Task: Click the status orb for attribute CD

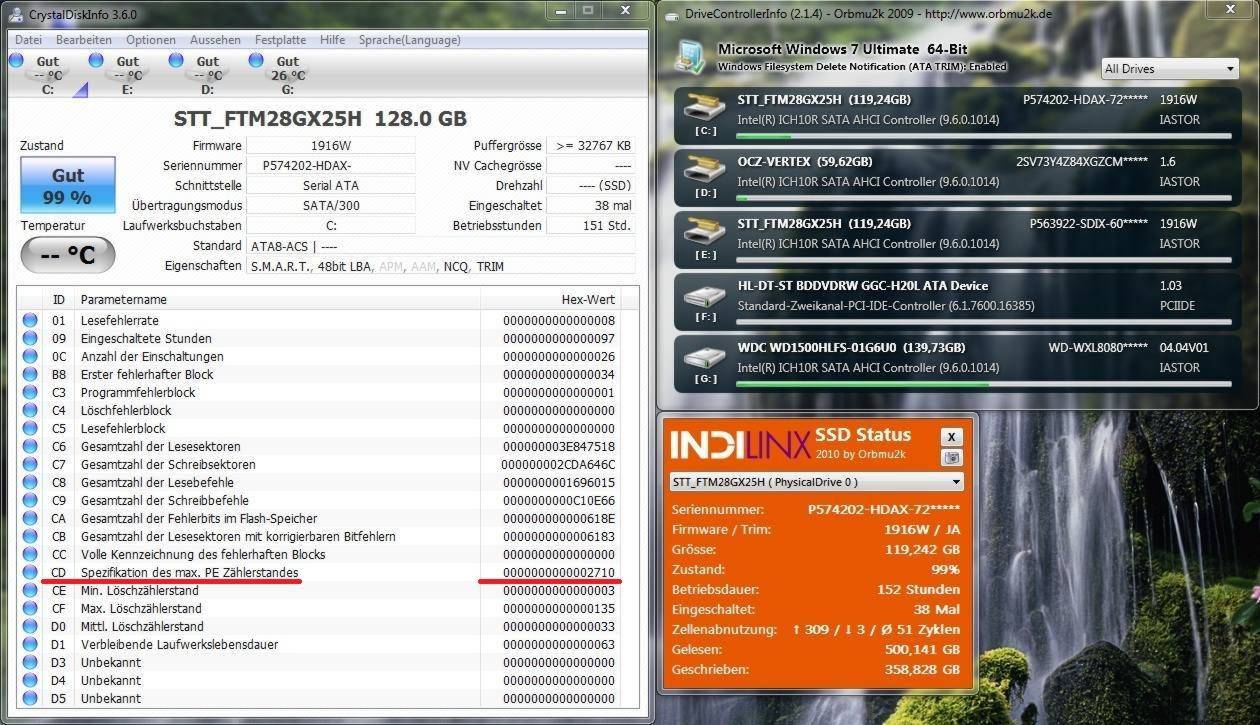Action: 30,572
